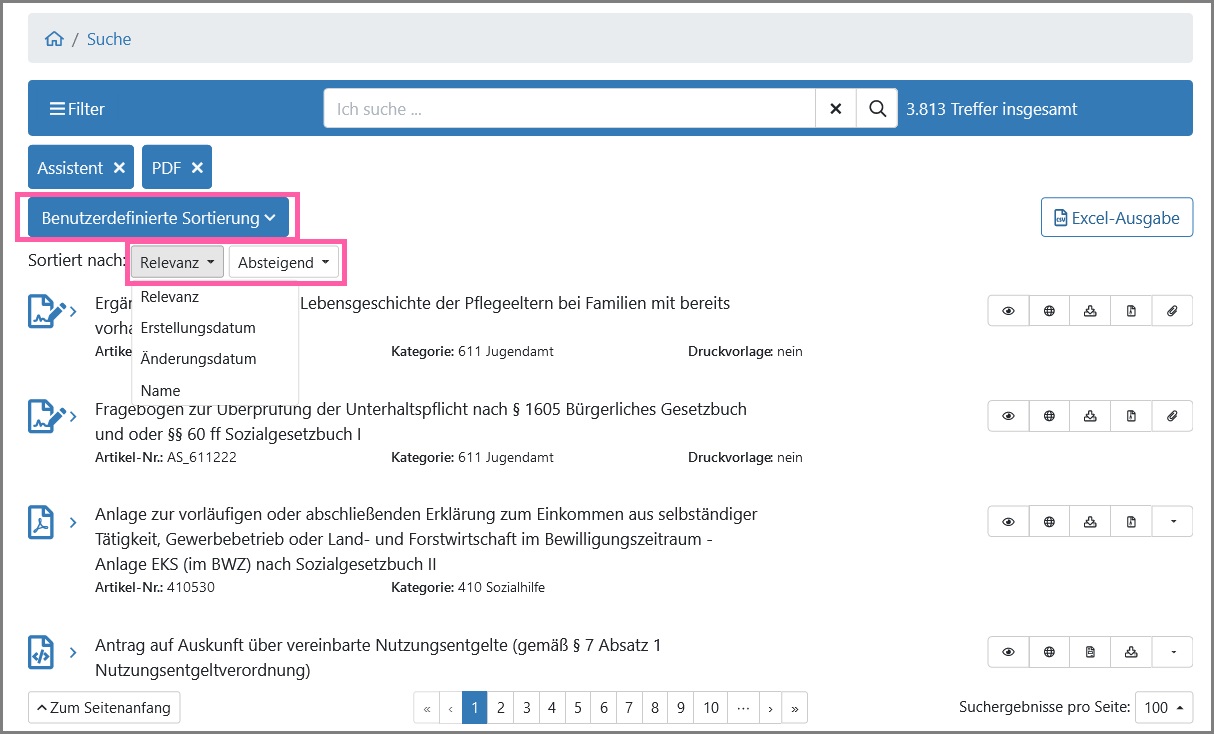The width and height of the screenshot is (1214, 734).
Task: Expand the Anlage EKS entry chevron
Action: pyautogui.click(x=73, y=522)
